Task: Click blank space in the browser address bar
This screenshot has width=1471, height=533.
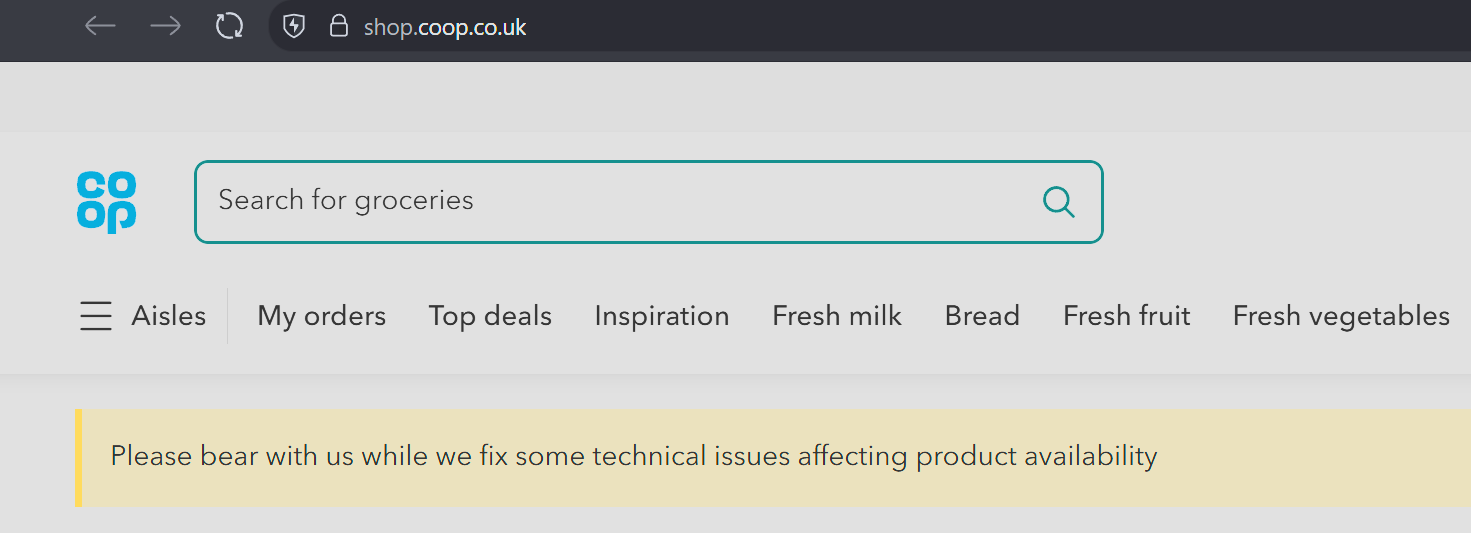Action: click(x=1000, y=26)
